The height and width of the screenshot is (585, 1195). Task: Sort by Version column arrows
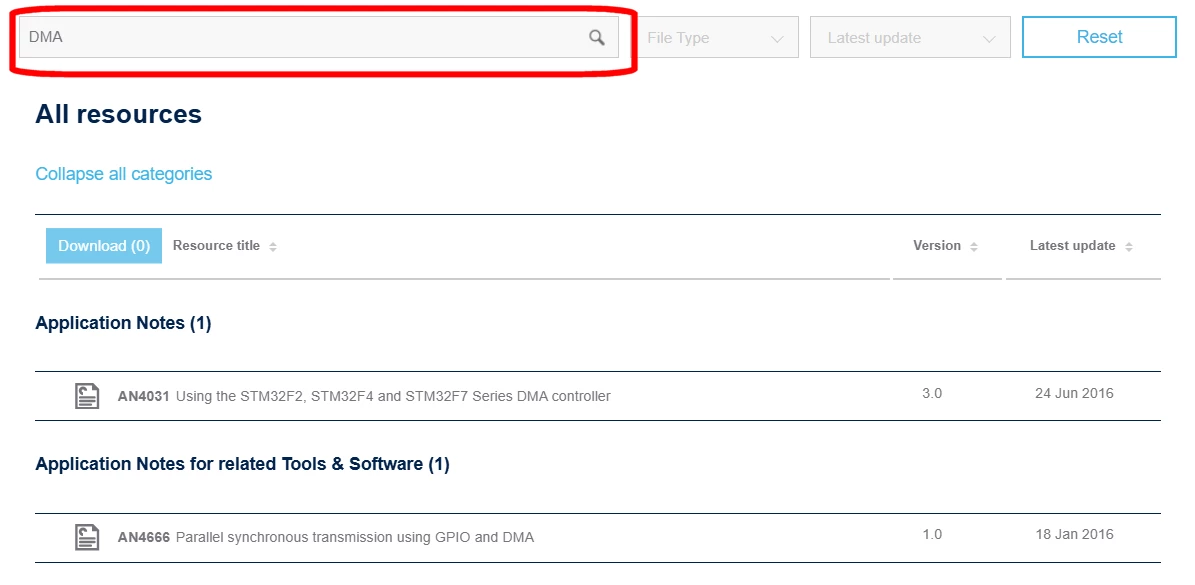[x=973, y=247]
